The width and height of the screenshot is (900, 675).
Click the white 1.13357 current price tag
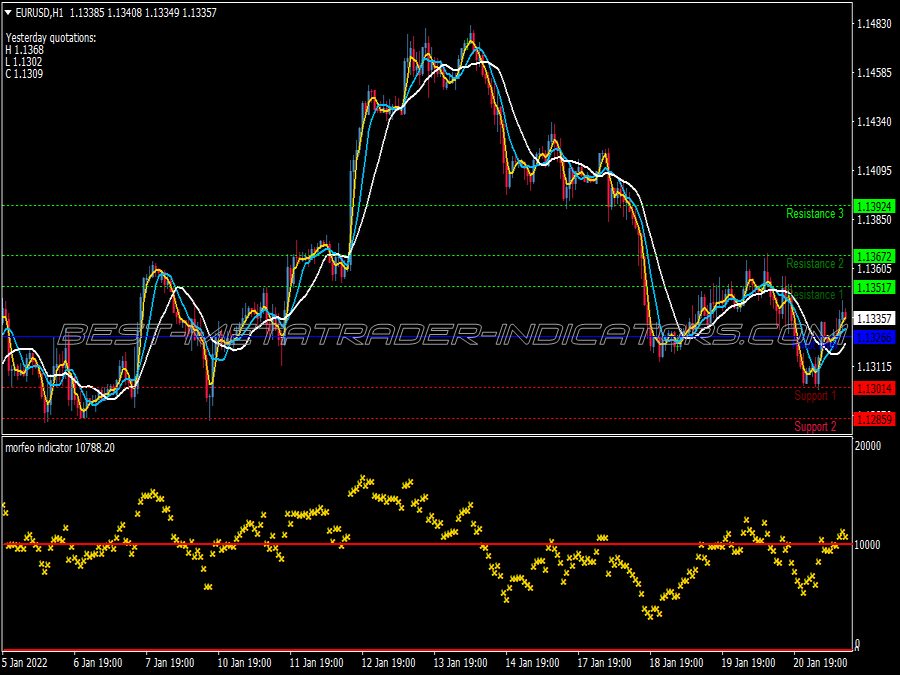[874, 319]
